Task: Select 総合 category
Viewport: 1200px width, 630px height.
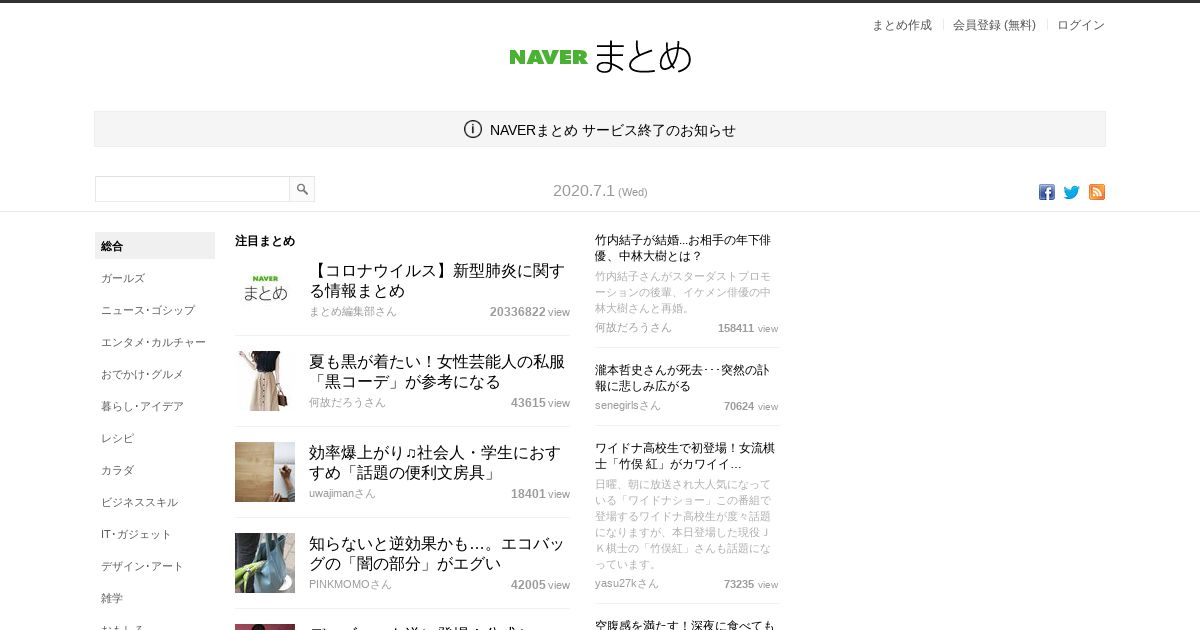Action: click(x=155, y=246)
